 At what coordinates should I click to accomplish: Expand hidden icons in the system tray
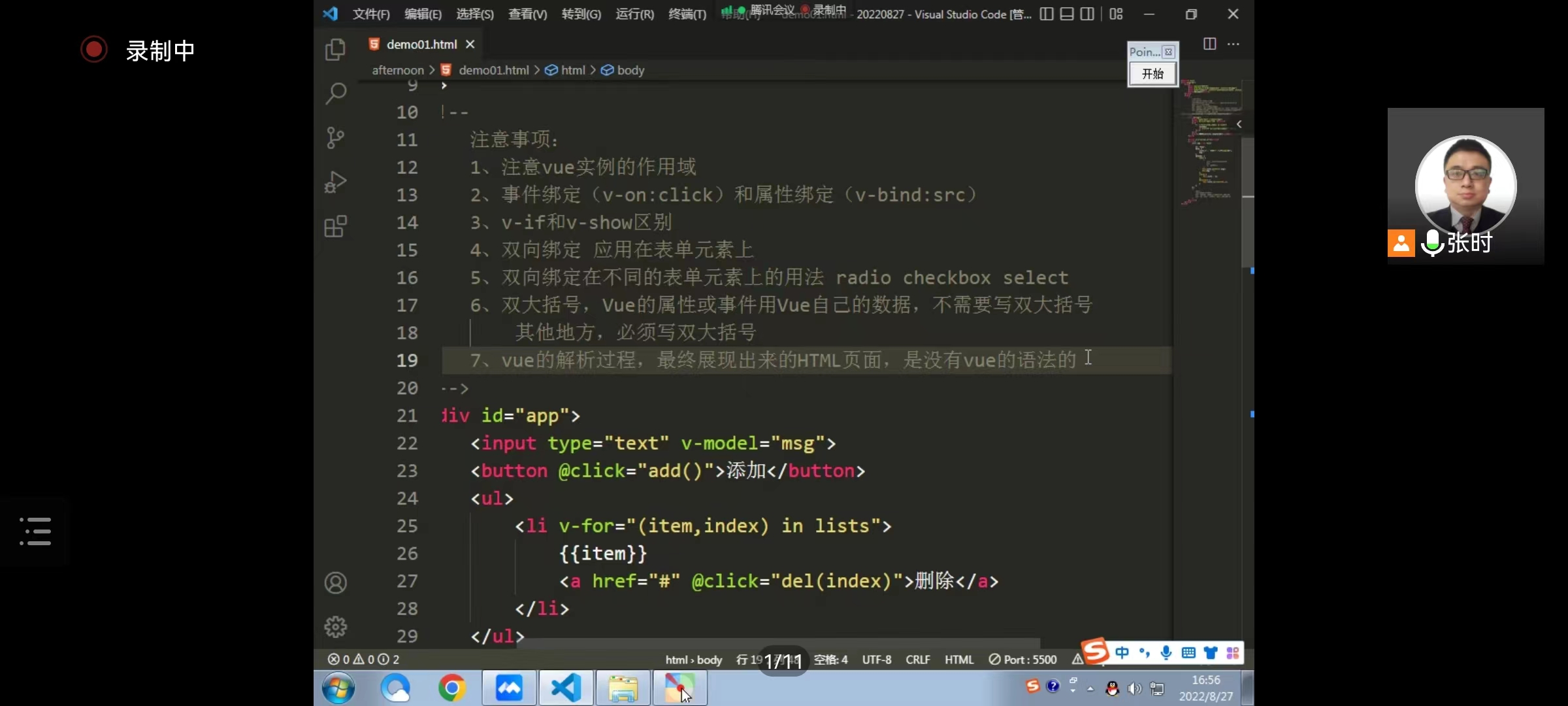(1090, 688)
